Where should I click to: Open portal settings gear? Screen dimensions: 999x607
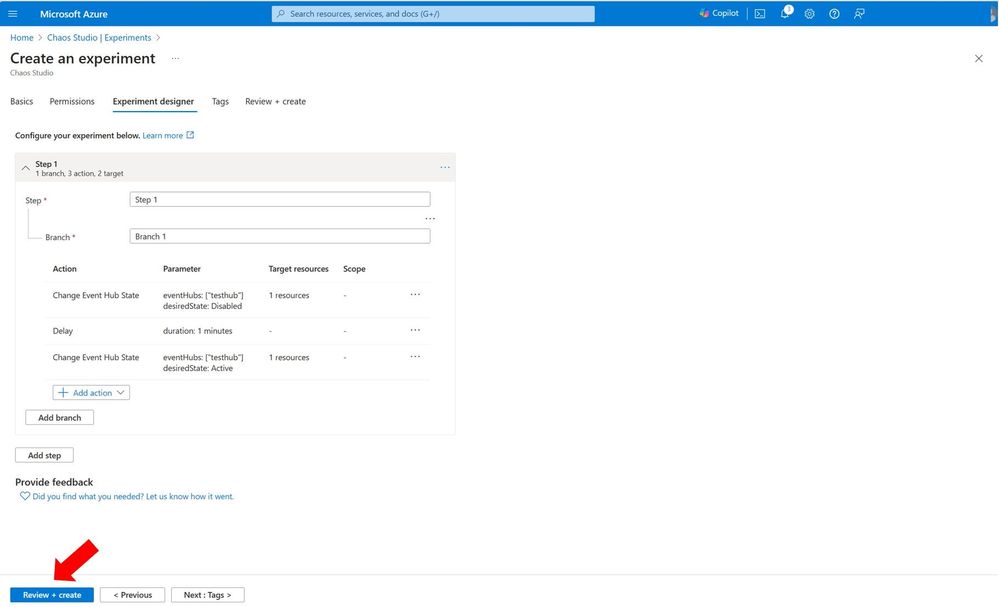pos(809,13)
